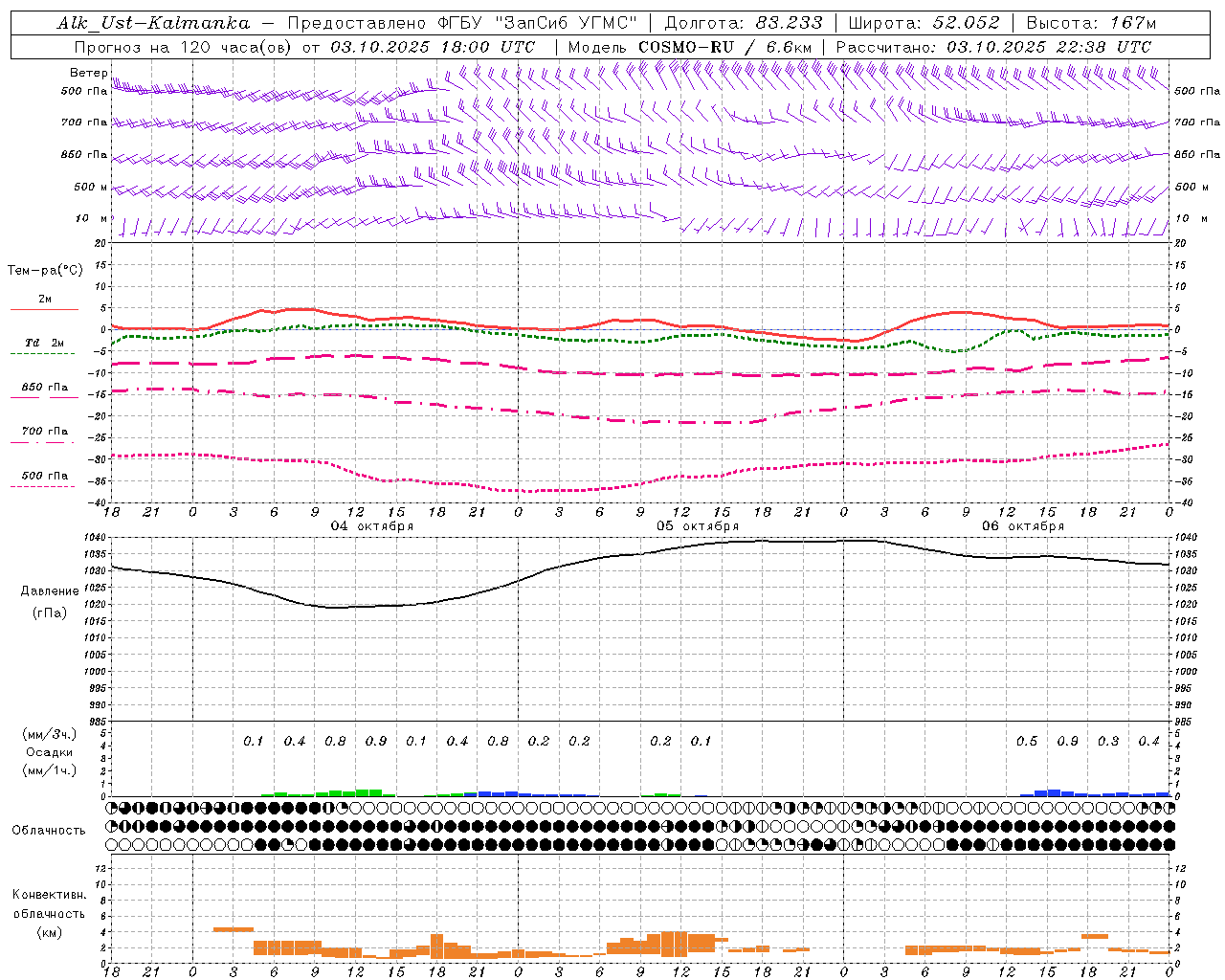This screenshot has height=980, width=1225.
Task: Click the latitude value 52.052
Action: 967,23
